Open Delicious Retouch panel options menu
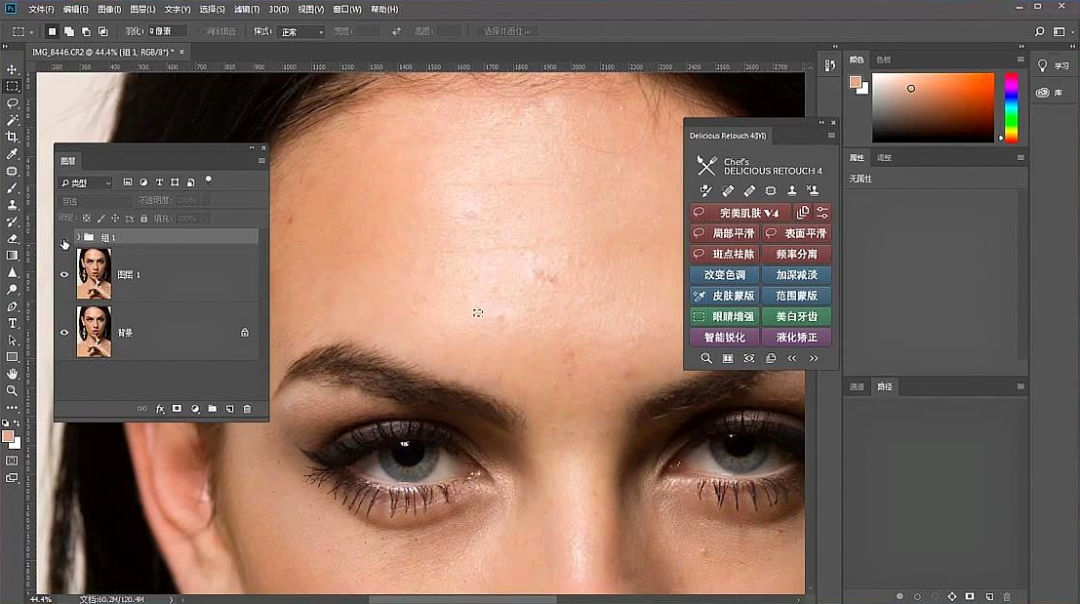1080x604 pixels. [831, 136]
